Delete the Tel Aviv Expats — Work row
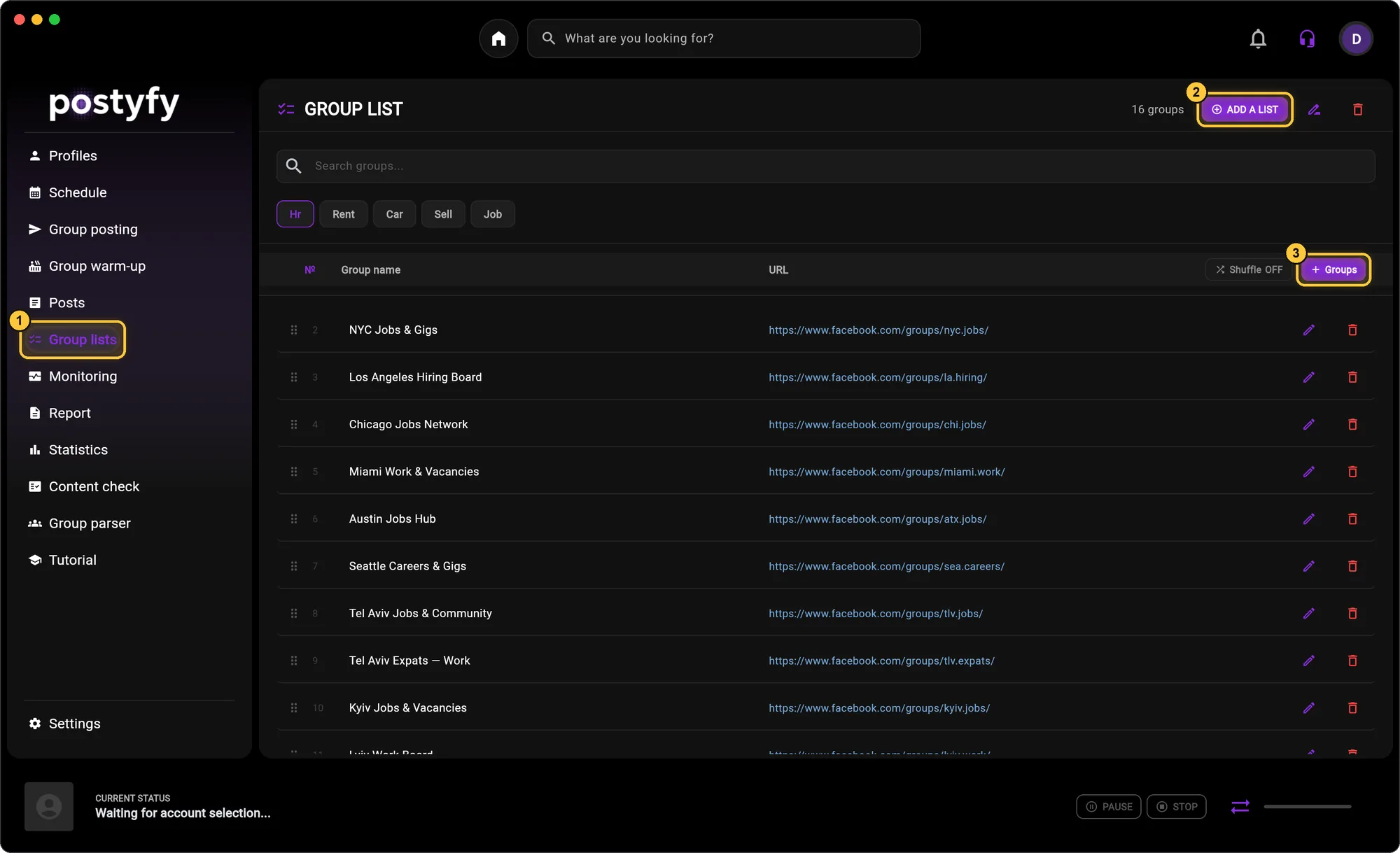The height and width of the screenshot is (853, 1400). (1352, 661)
